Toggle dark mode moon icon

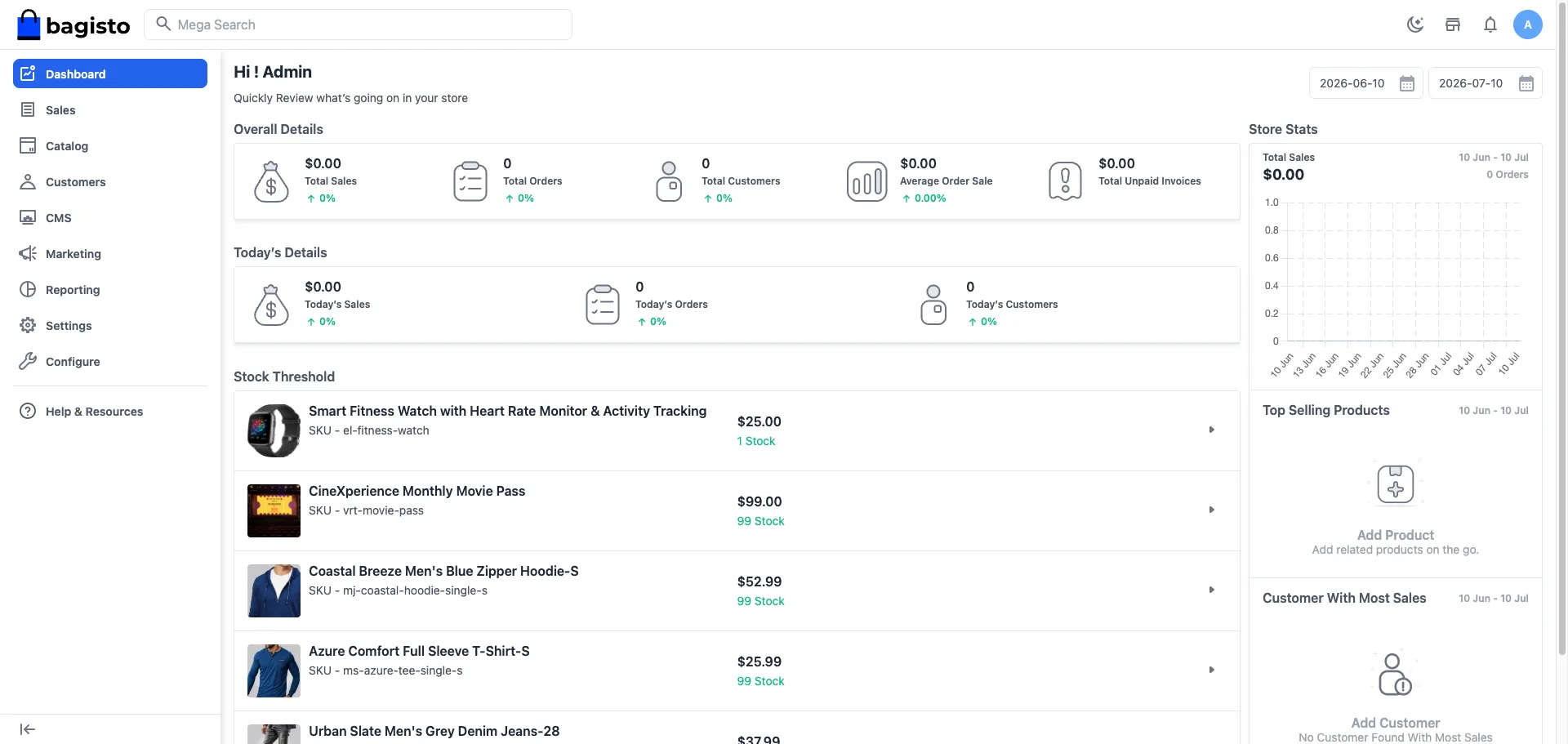coord(1415,25)
